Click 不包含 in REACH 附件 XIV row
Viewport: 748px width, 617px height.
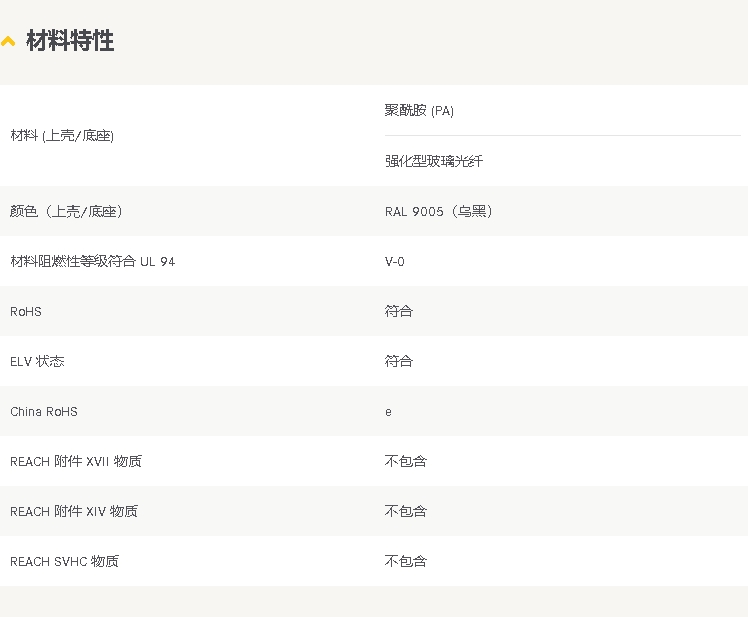click(405, 511)
